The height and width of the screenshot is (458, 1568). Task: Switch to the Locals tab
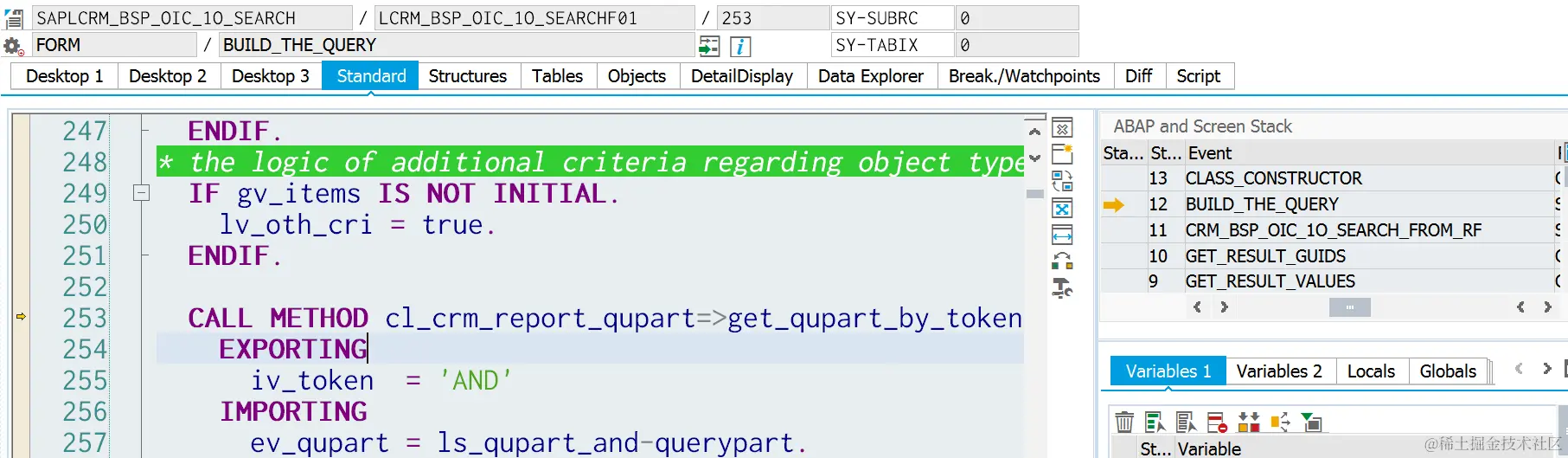(x=1372, y=371)
